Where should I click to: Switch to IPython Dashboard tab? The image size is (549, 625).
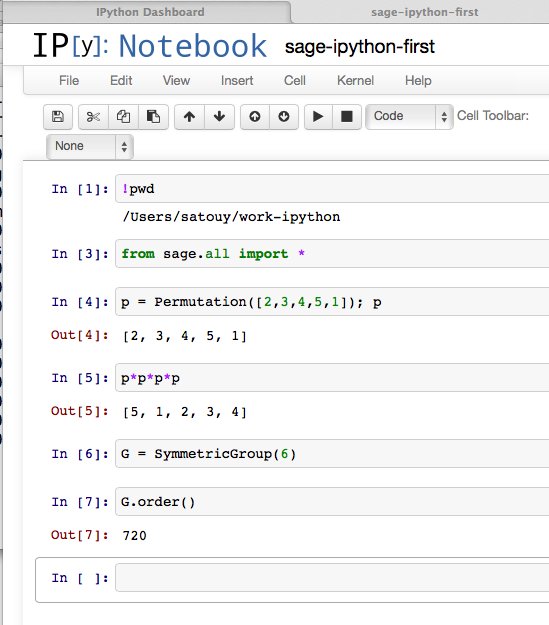point(150,12)
